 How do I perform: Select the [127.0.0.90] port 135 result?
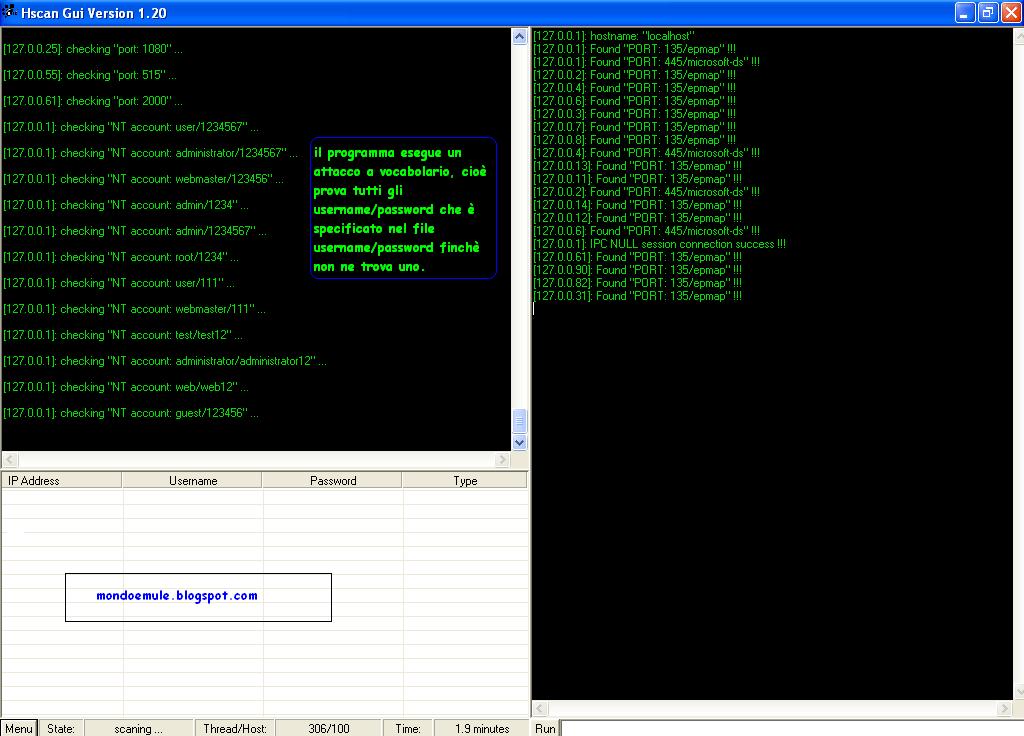point(637,270)
